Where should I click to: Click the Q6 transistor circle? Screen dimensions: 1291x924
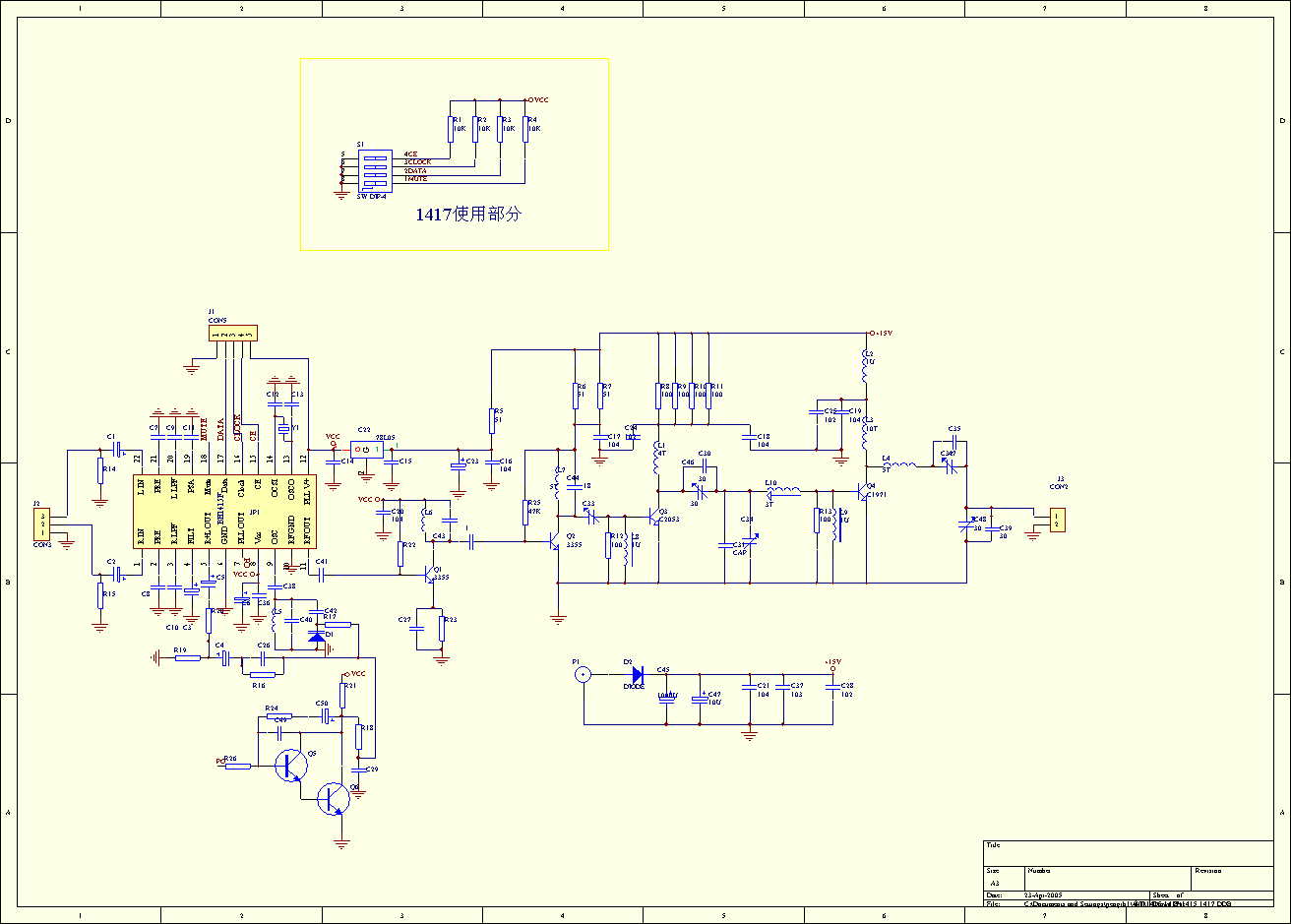pyautogui.click(x=335, y=798)
